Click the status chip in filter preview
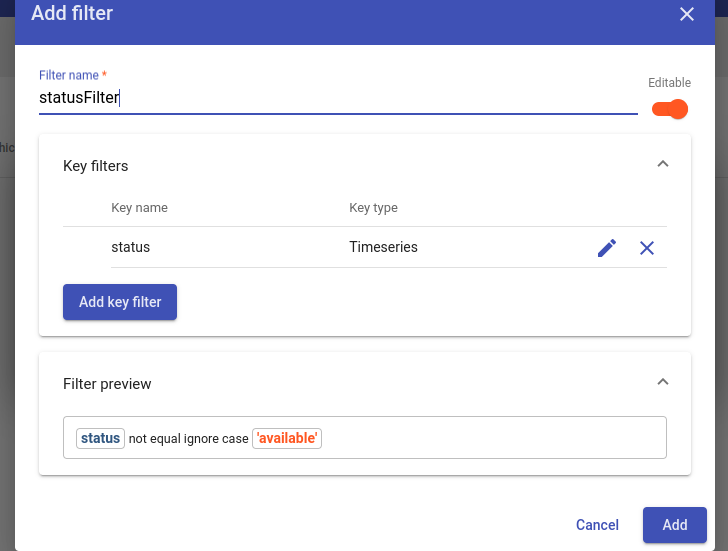728x551 pixels. tap(100, 438)
